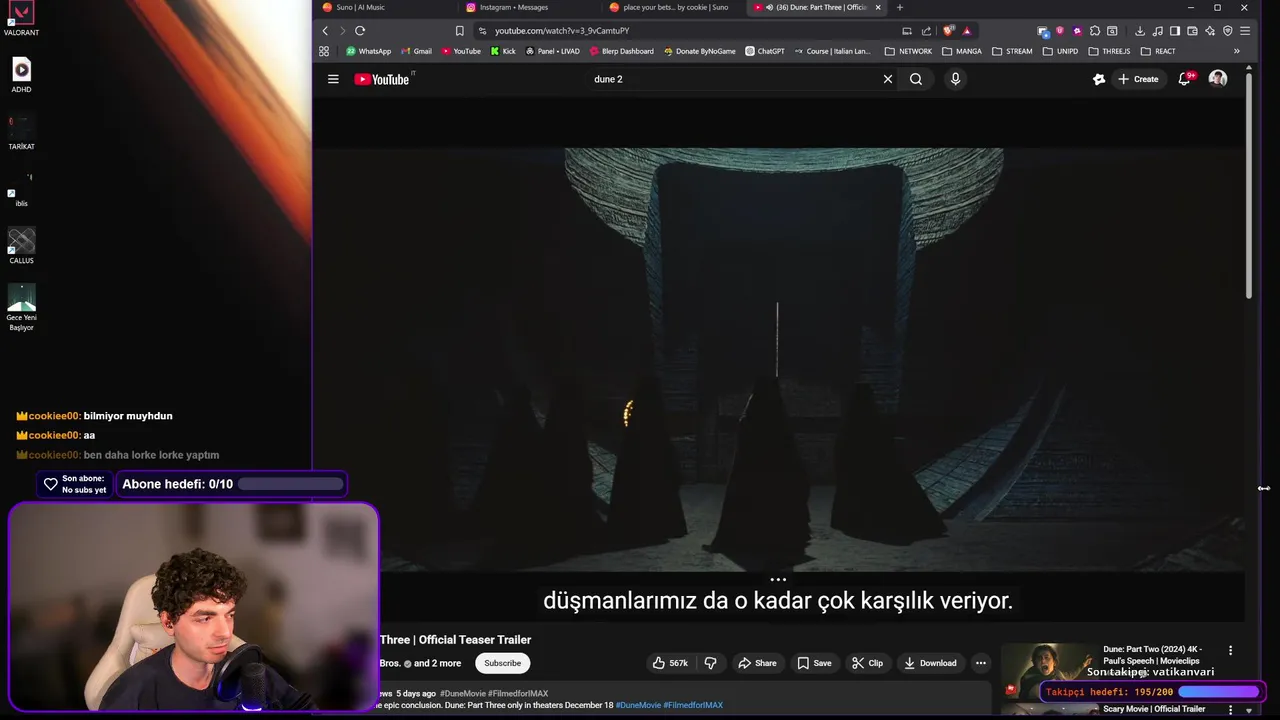Reload the YouTube page
The image size is (1280, 720).
(x=360, y=31)
